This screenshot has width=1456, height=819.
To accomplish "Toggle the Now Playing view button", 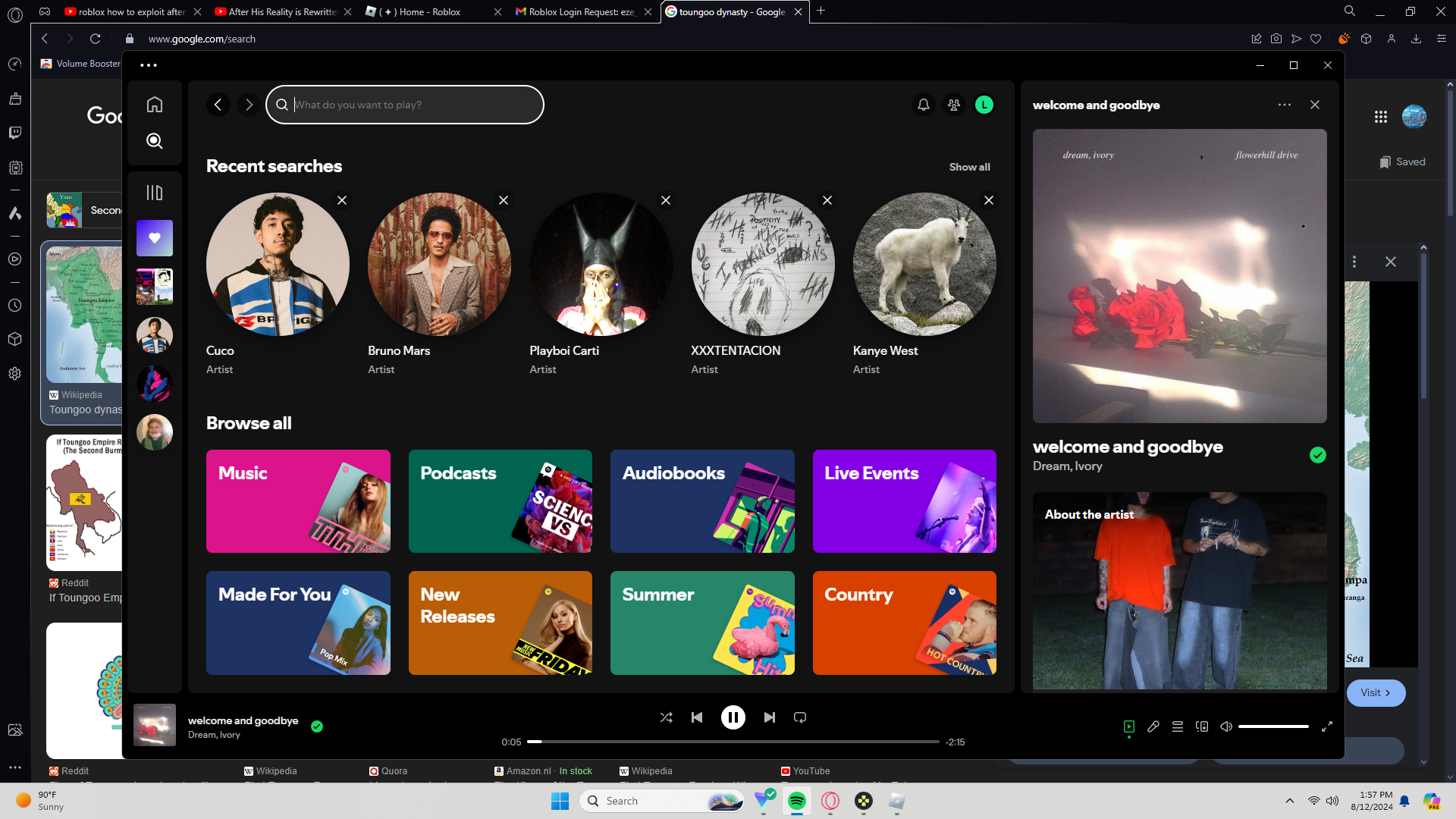I will click(1129, 726).
